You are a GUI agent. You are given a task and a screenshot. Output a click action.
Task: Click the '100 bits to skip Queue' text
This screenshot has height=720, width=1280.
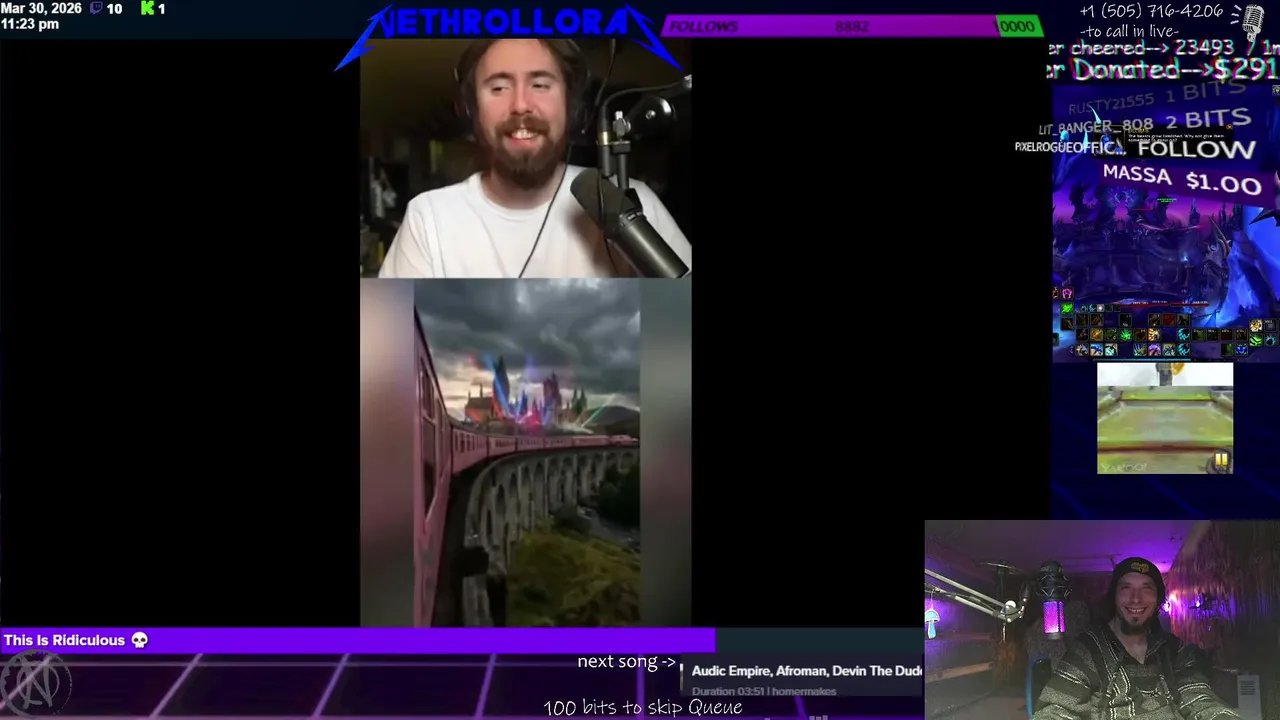click(x=643, y=707)
